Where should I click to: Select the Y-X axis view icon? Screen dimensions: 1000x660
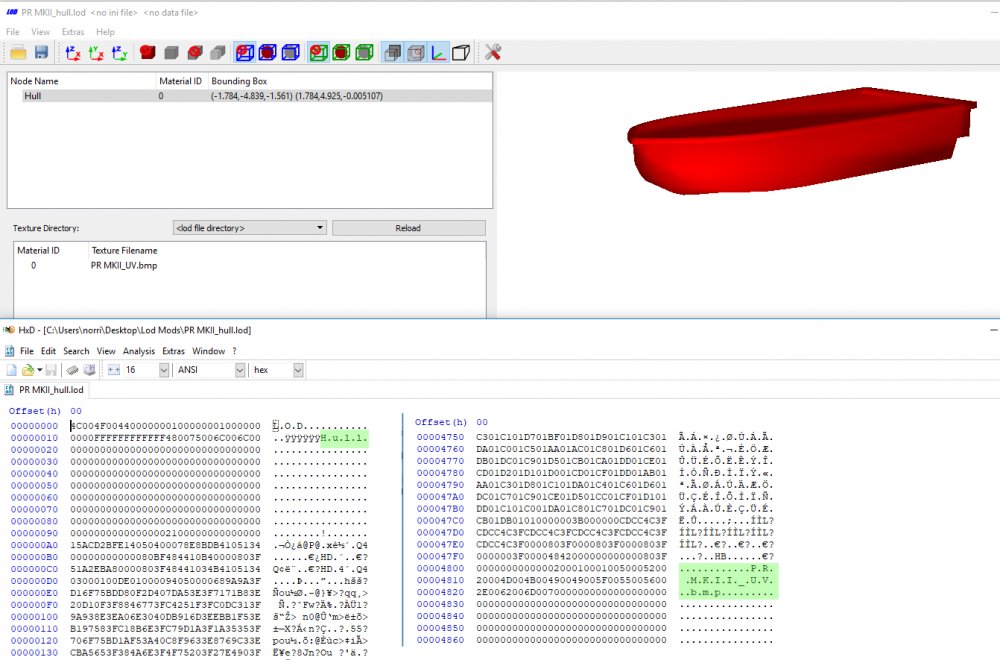[x=96, y=52]
